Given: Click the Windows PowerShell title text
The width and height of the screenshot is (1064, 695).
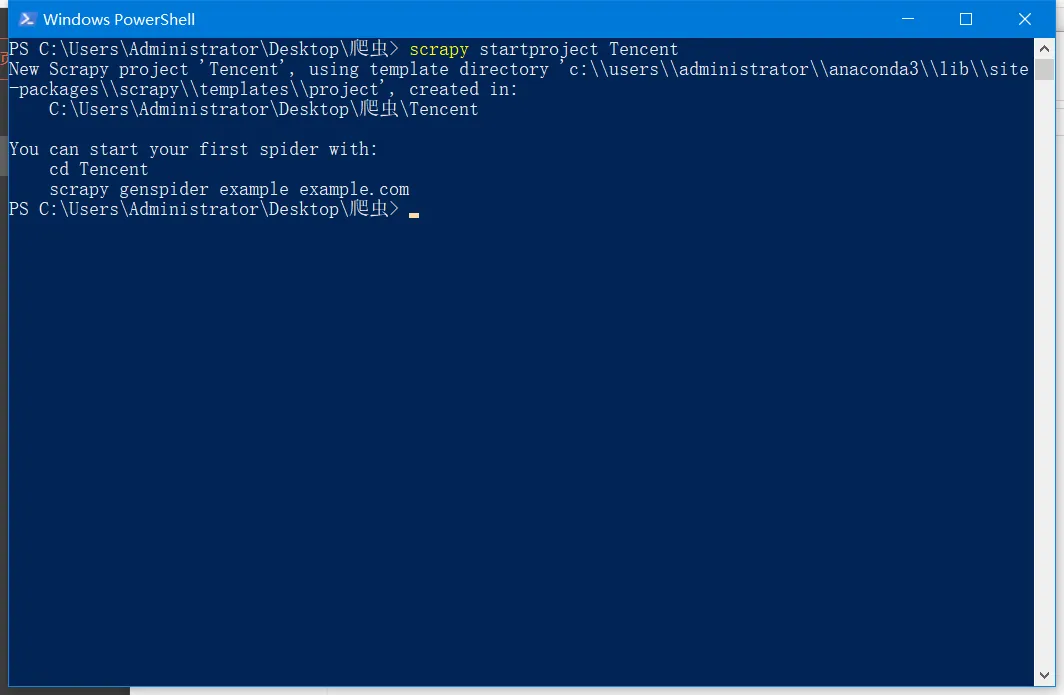Looking at the screenshot, I should [x=119, y=19].
